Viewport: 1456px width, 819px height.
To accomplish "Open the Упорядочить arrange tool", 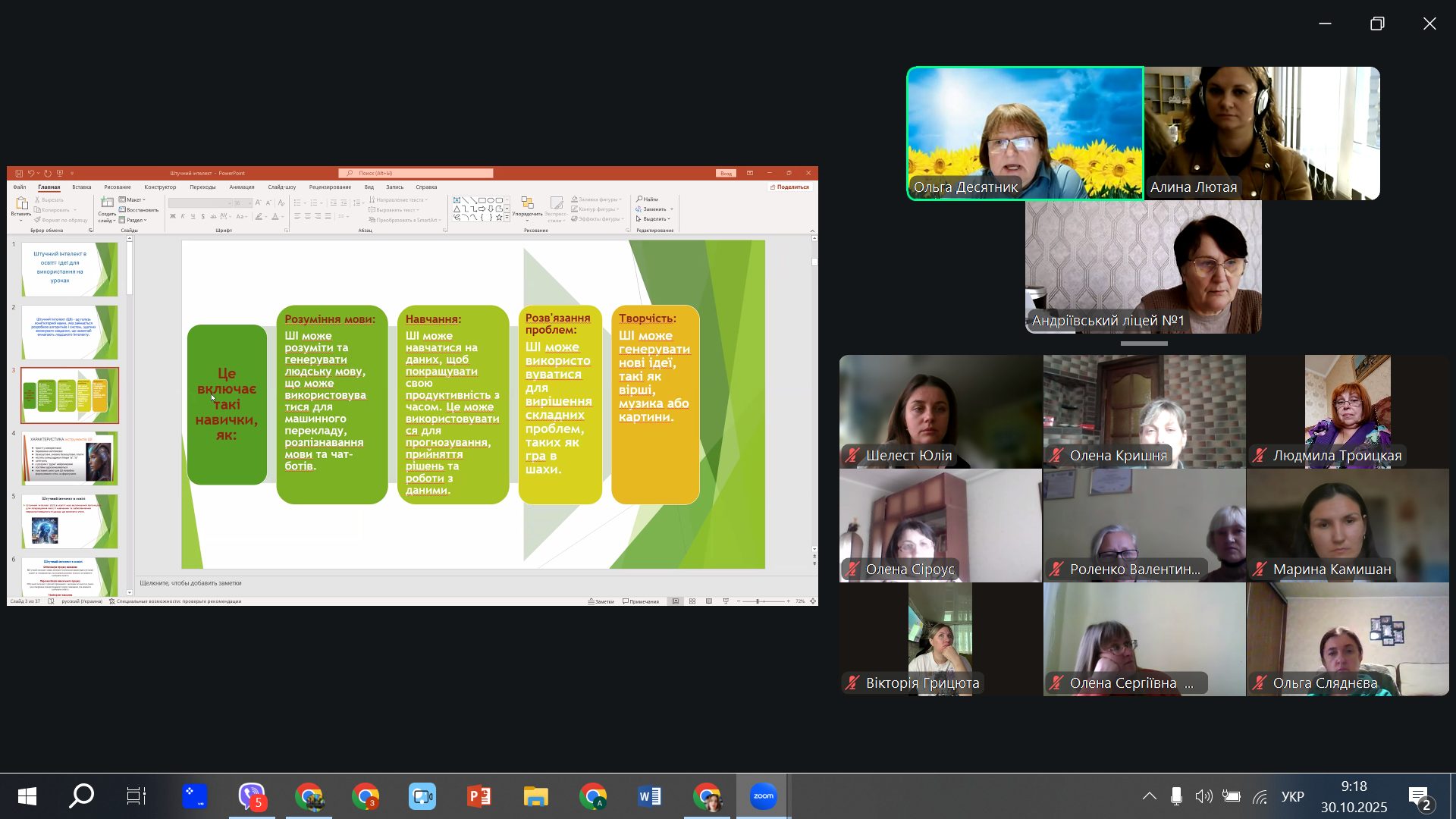I will 527,204.
